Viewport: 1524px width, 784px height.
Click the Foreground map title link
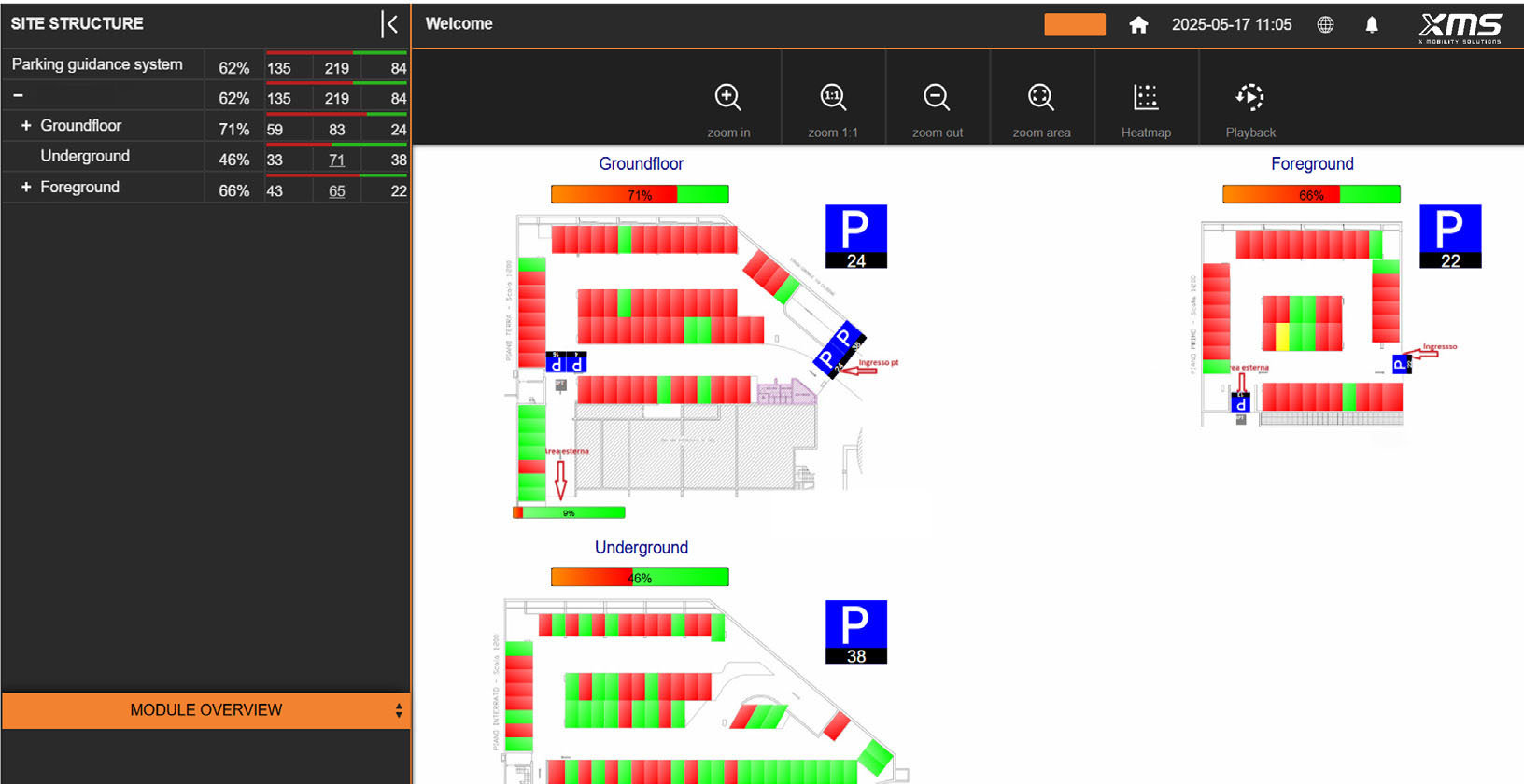point(1312,164)
